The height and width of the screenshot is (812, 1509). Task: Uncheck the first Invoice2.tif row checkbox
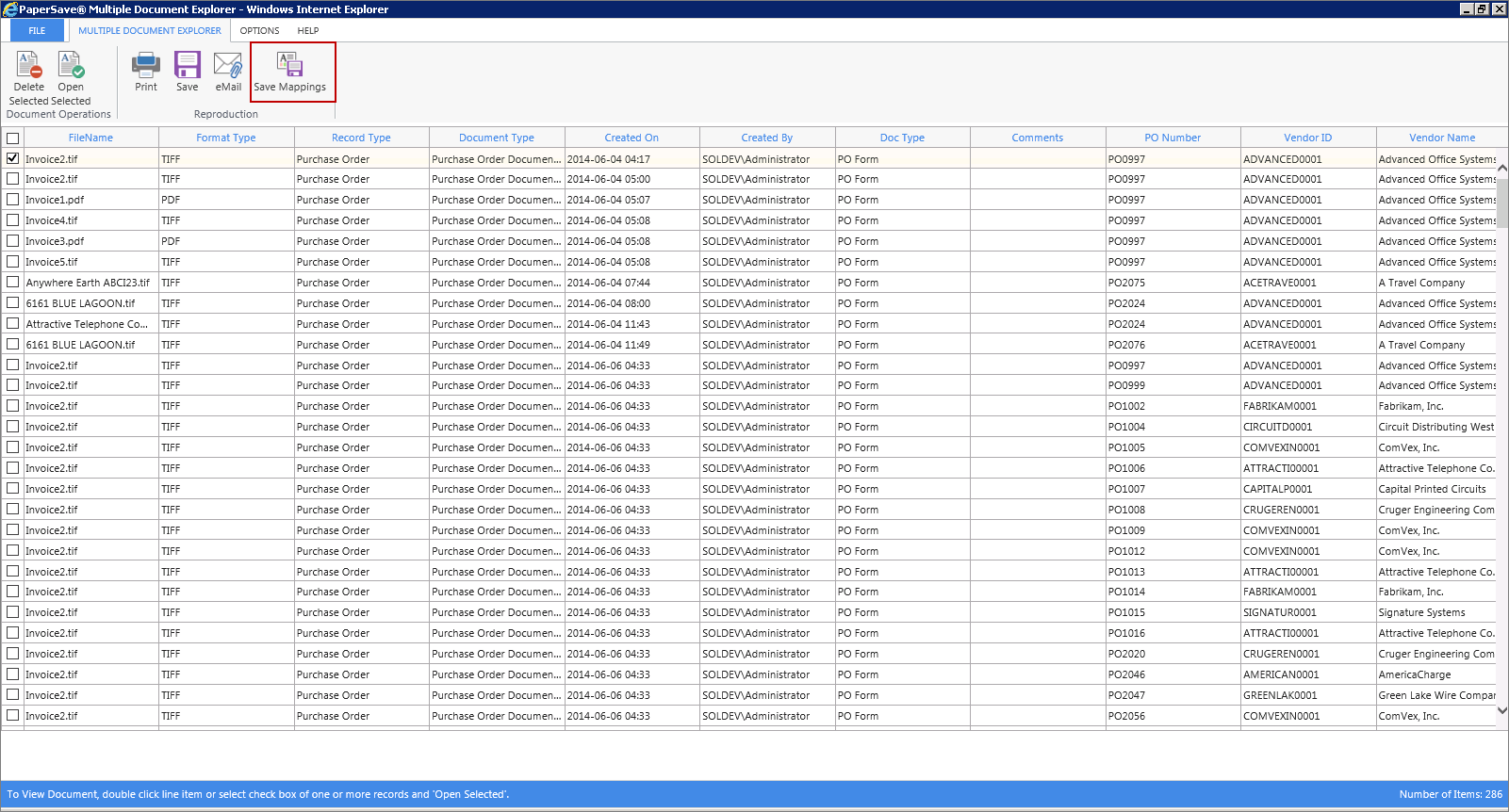click(x=13, y=158)
